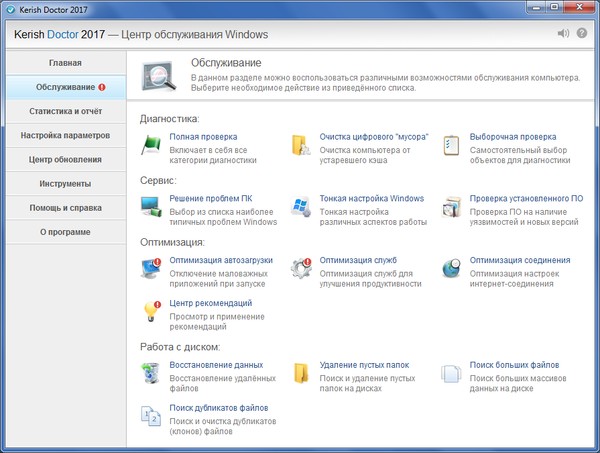This screenshot has height=453, width=600.
Task: Click the Удаление пустых папок link
Action: coord(364,364)
